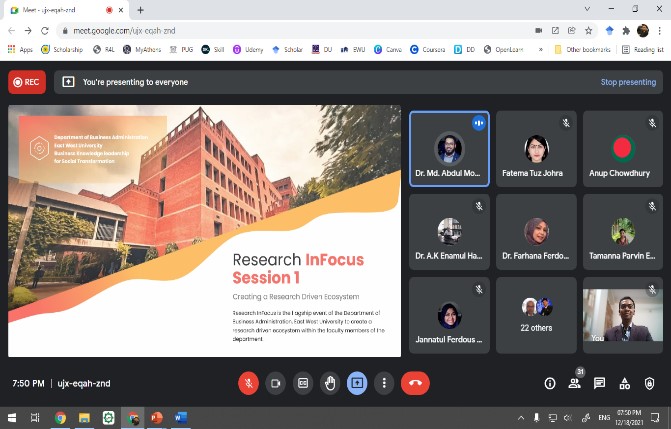Viewport: 671px width, 429px height.
Task: Reload the Meet page
Action: click(x=45, y=31)
